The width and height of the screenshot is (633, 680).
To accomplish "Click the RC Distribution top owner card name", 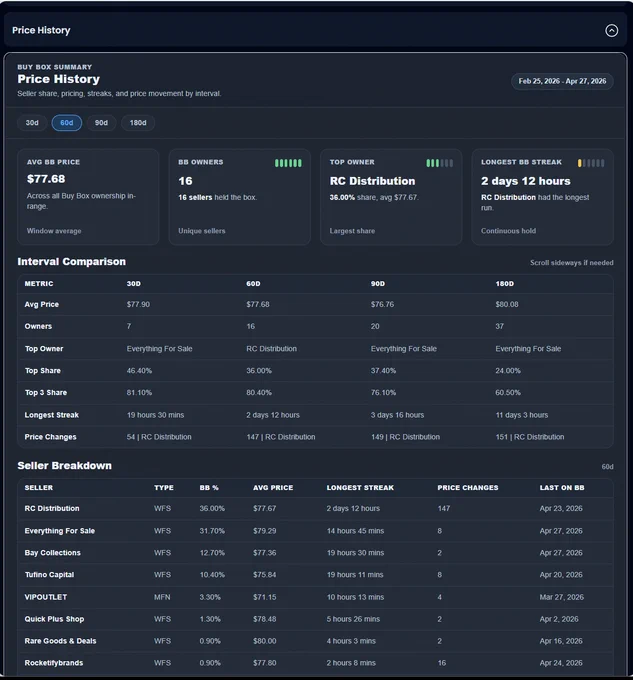I will pos(372,181).
